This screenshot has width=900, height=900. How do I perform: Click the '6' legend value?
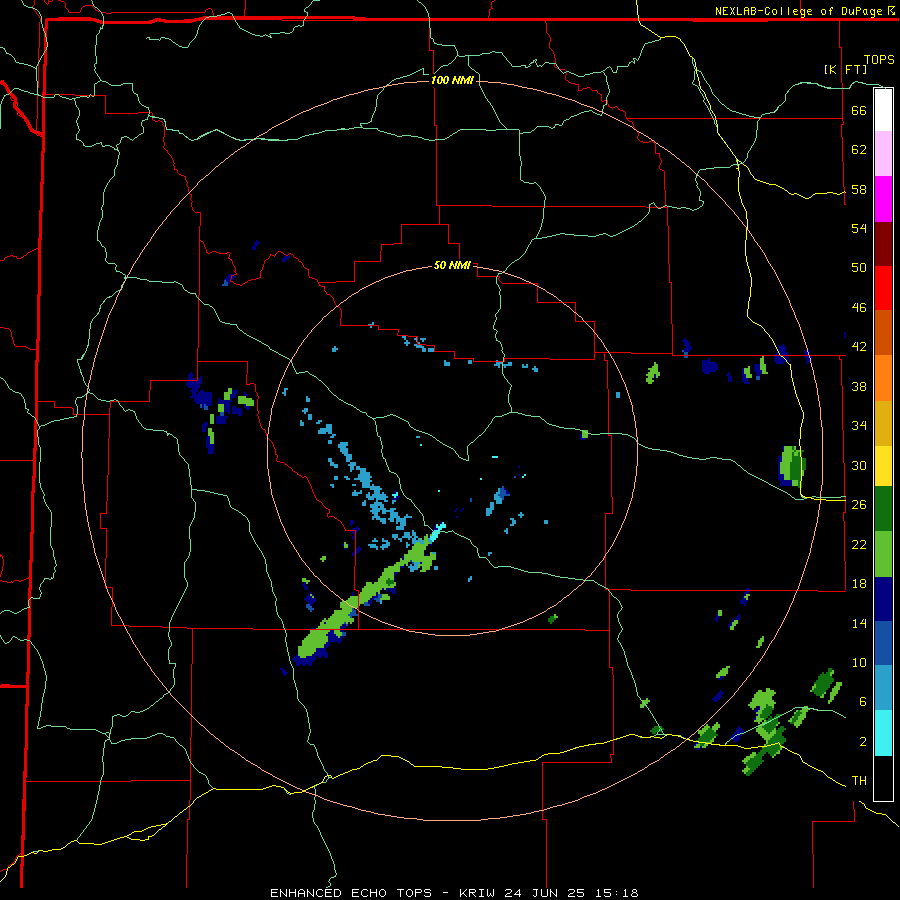[x=863, y=701]
